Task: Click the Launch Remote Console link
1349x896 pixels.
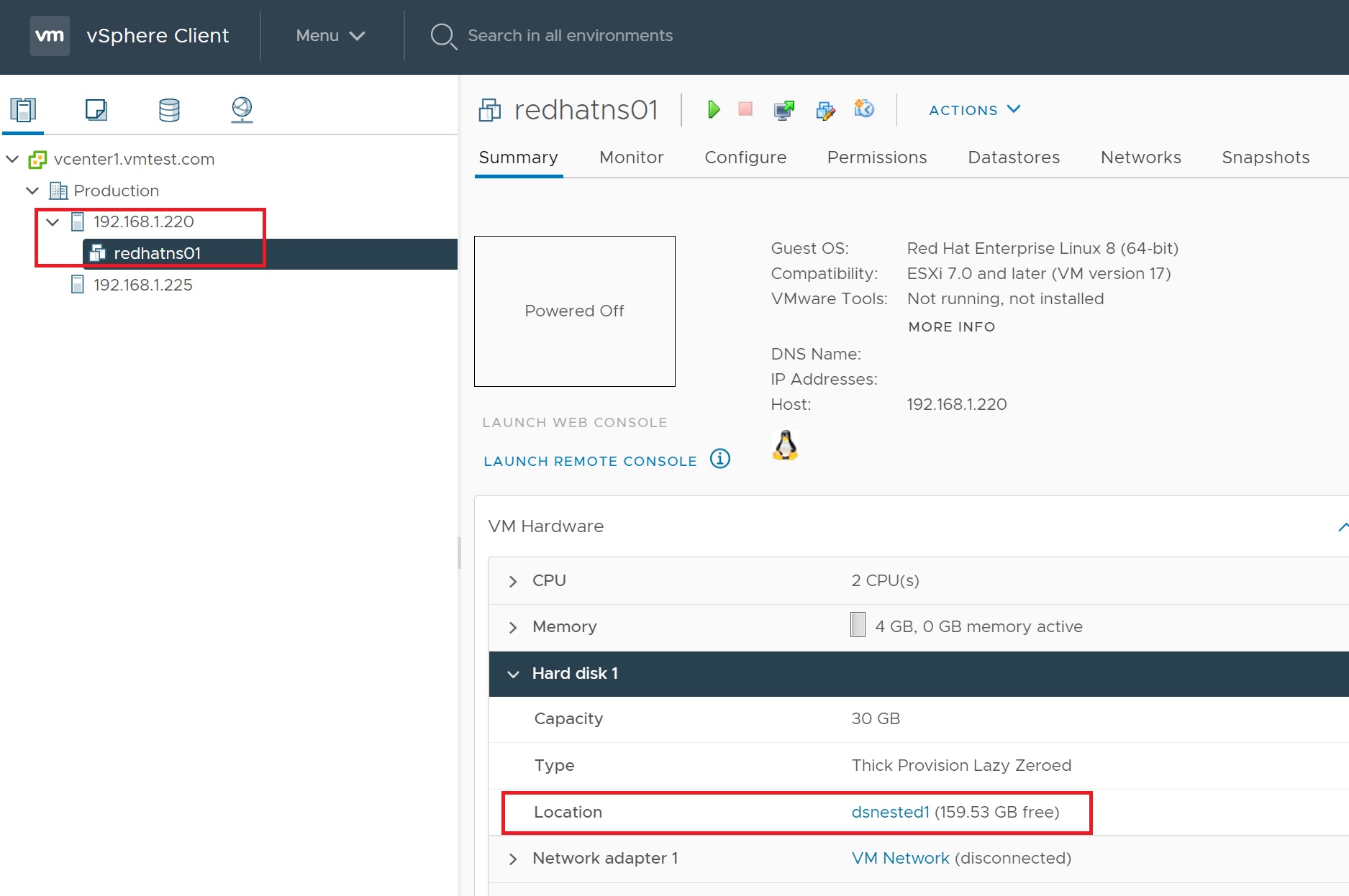Action: tap(590, 461)
